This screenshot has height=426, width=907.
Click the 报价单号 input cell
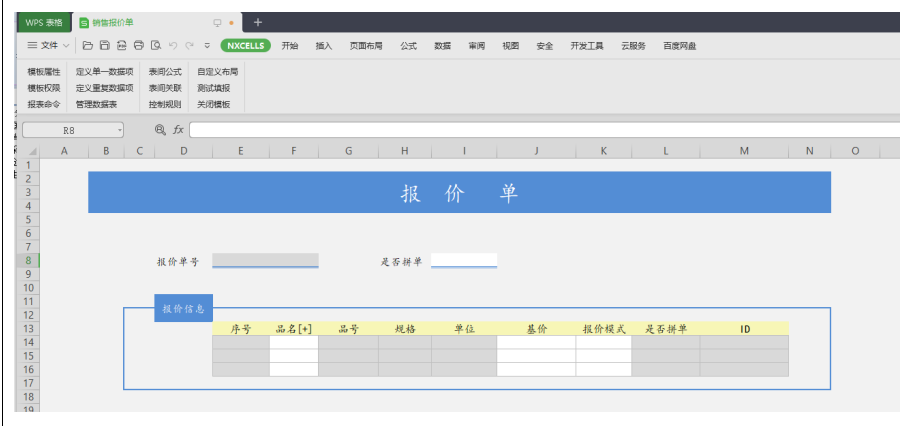coord(265,261)
